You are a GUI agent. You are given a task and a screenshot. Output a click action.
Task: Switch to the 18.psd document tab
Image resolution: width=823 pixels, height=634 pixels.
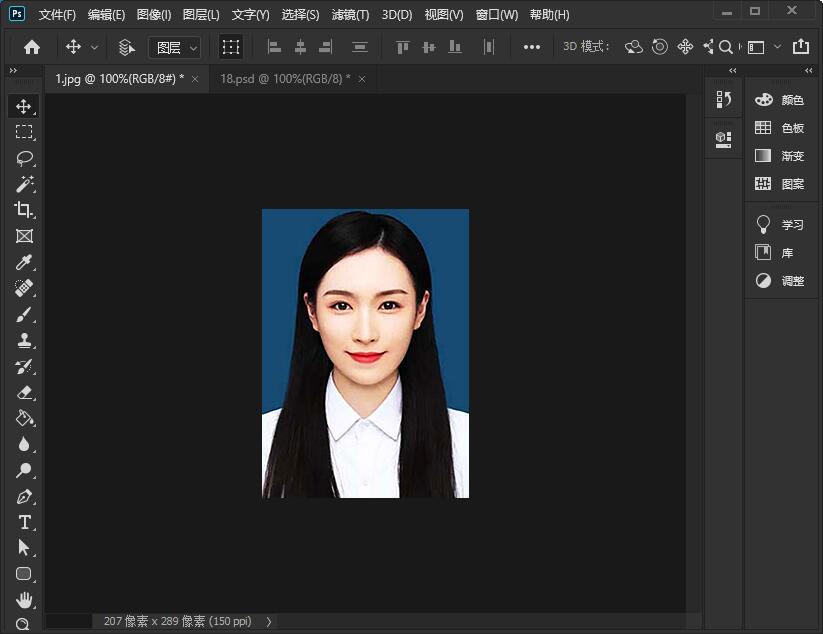click(284, 79)
